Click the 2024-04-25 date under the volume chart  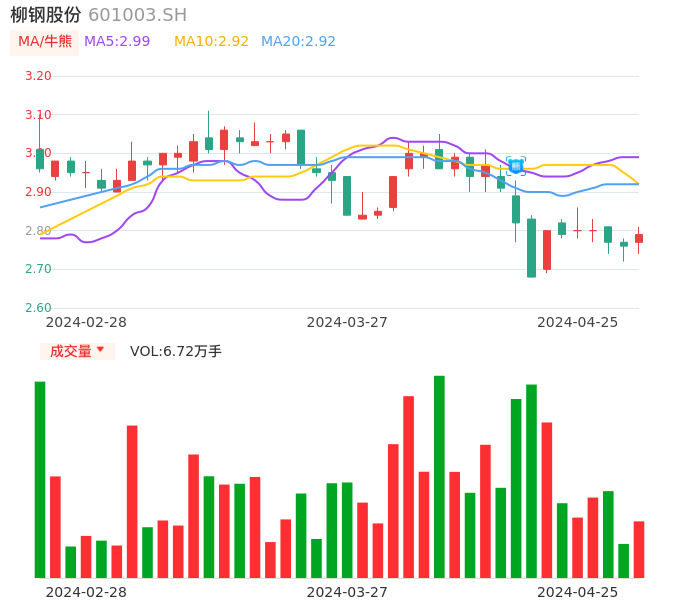[x=578, y=592]
